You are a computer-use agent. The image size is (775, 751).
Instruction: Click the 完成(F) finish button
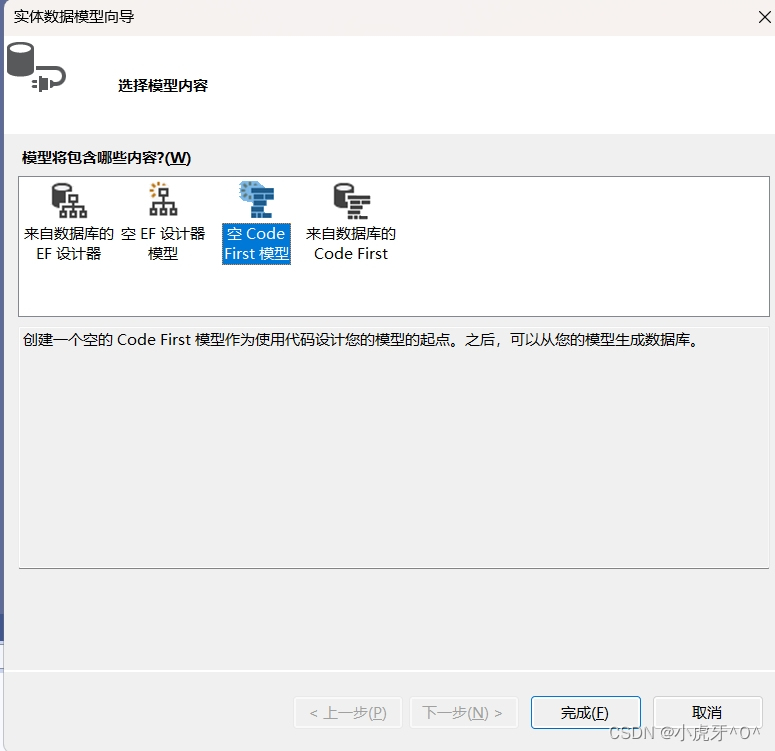[586, 712]
